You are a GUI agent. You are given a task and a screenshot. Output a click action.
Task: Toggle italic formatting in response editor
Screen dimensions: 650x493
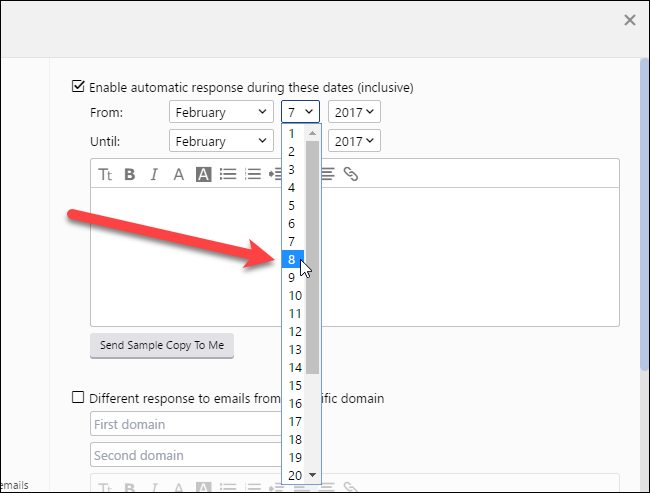click(x=154, y=175)
